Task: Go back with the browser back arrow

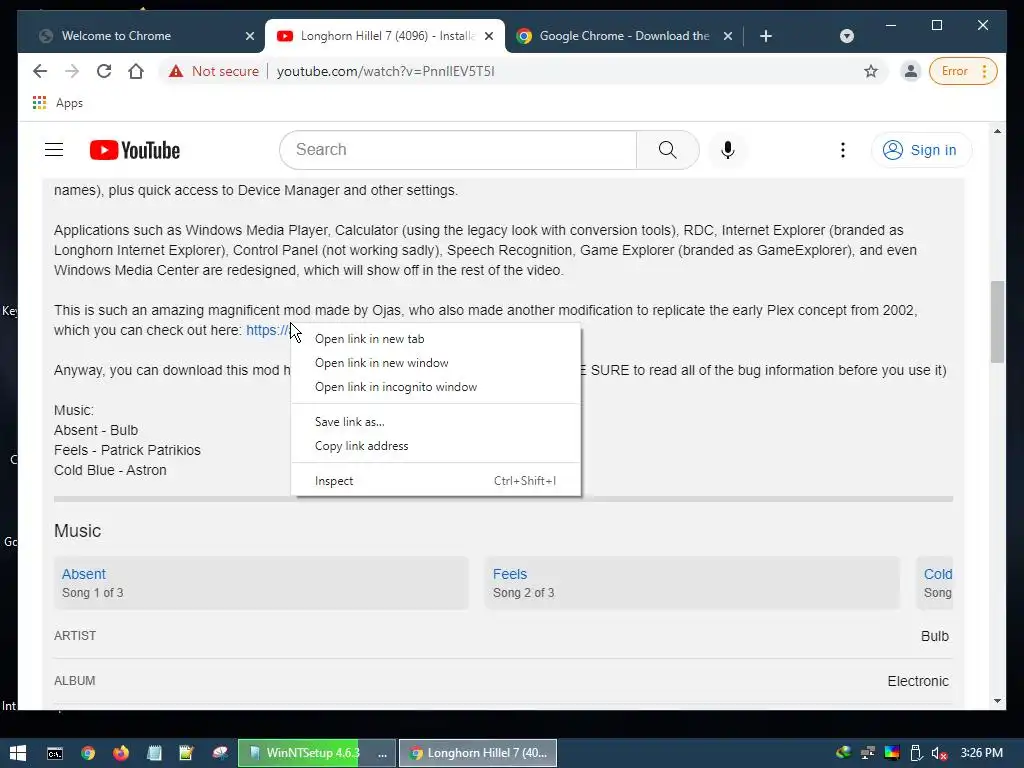Action: pos(40,71)
